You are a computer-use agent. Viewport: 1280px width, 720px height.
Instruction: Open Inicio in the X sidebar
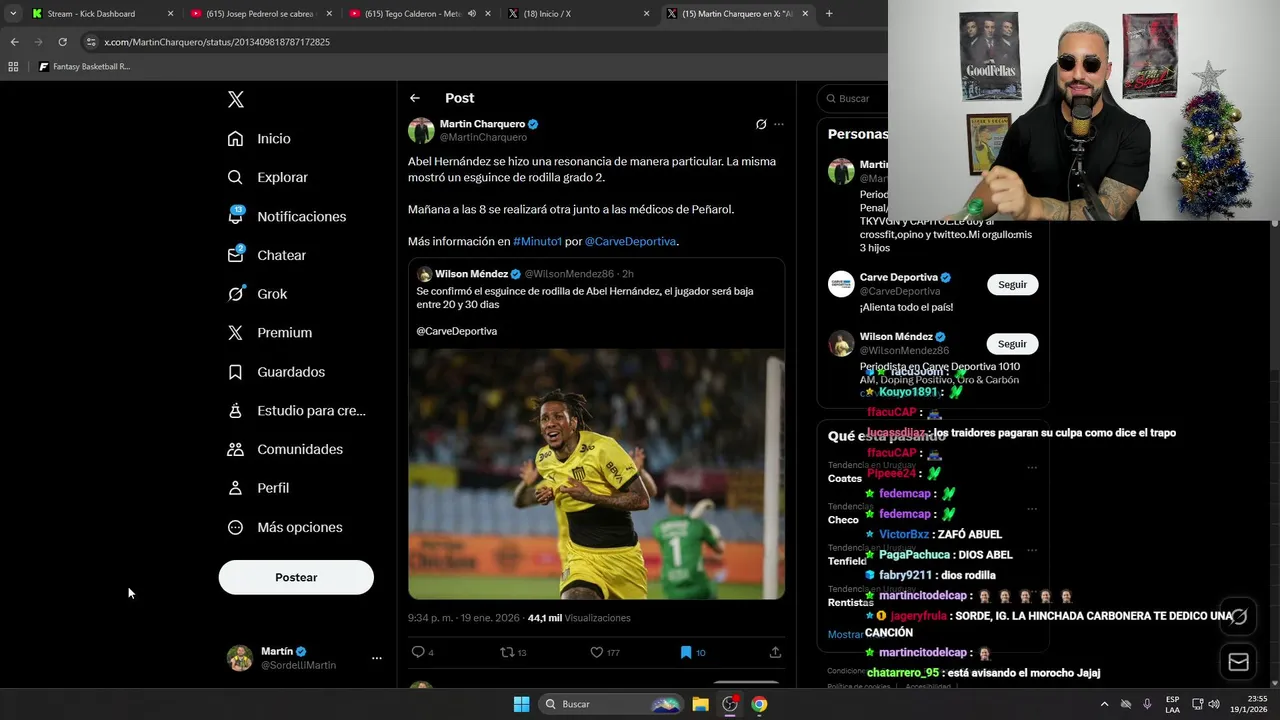259,139
